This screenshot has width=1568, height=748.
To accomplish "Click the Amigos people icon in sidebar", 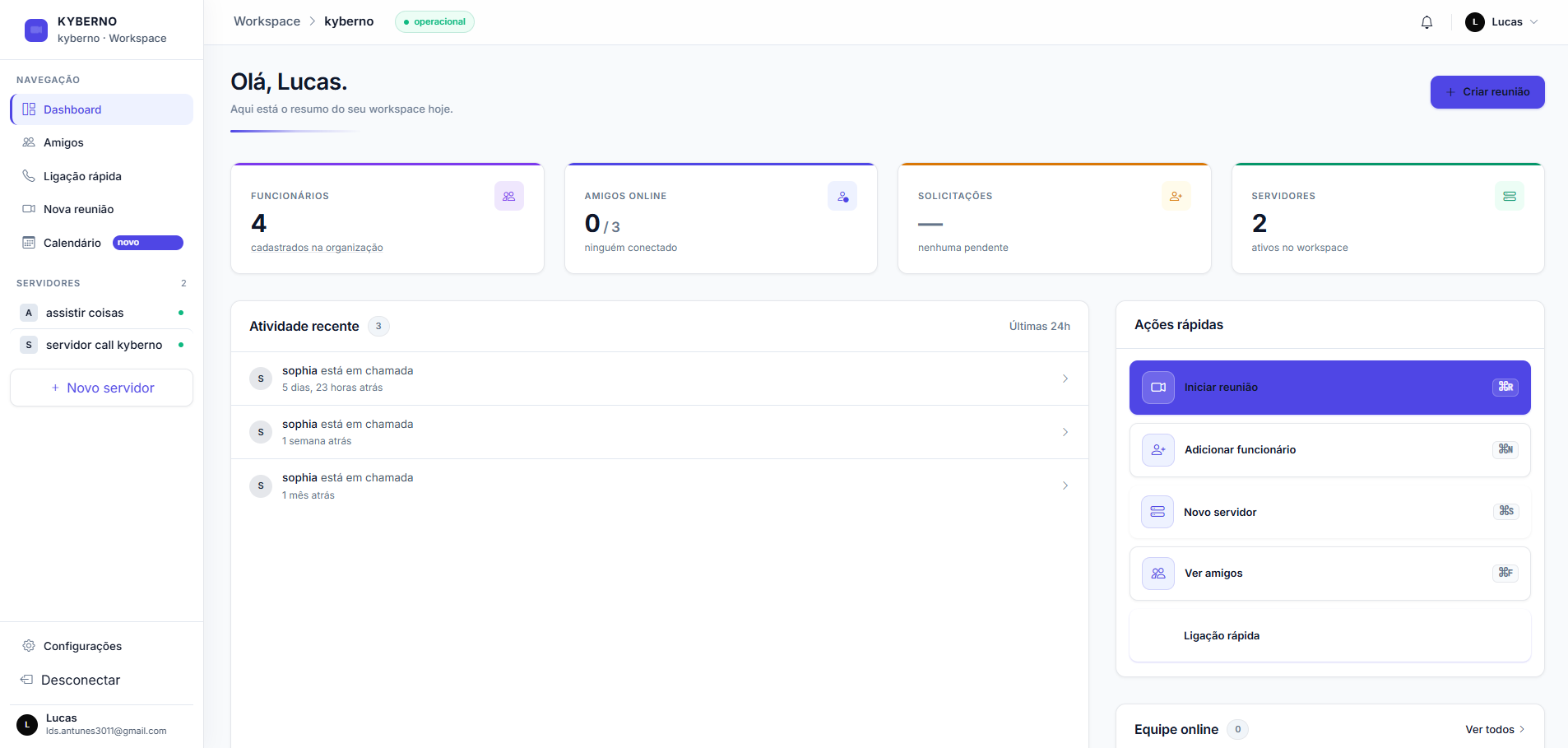I will coord(29,142).
